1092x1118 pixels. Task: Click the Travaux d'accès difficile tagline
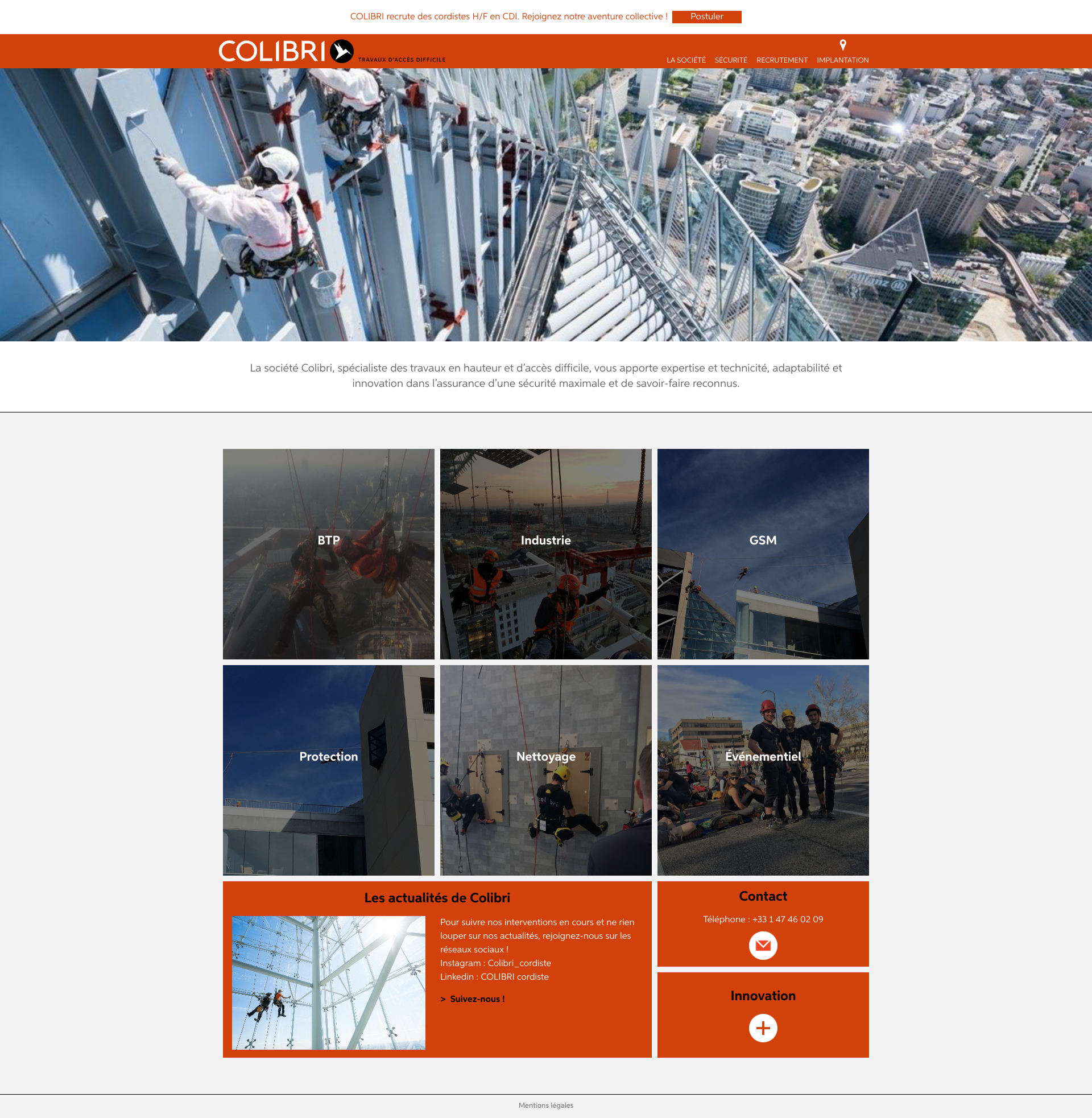[402, 60]
